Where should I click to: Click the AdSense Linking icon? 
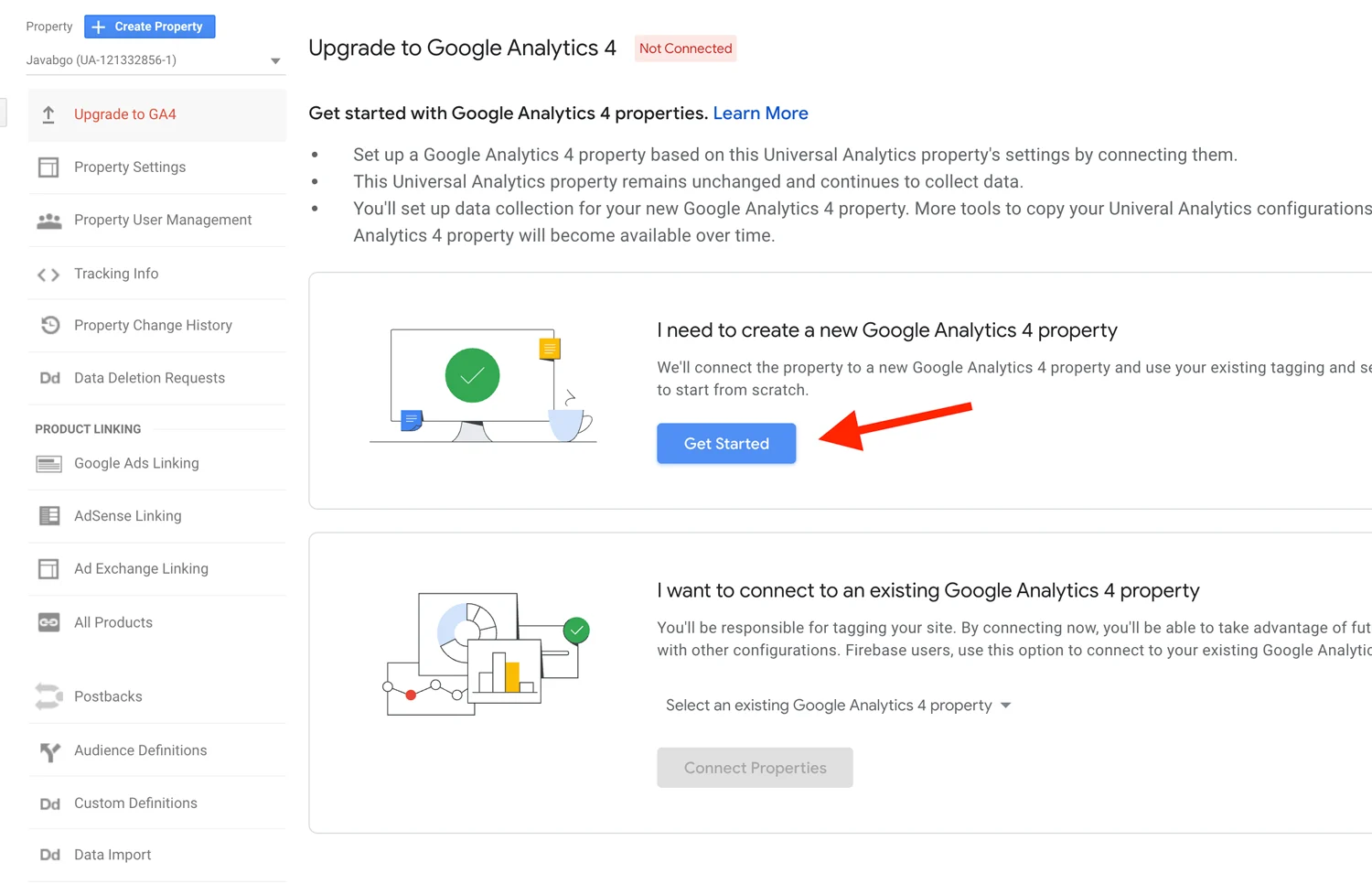(x=48, y=516)
